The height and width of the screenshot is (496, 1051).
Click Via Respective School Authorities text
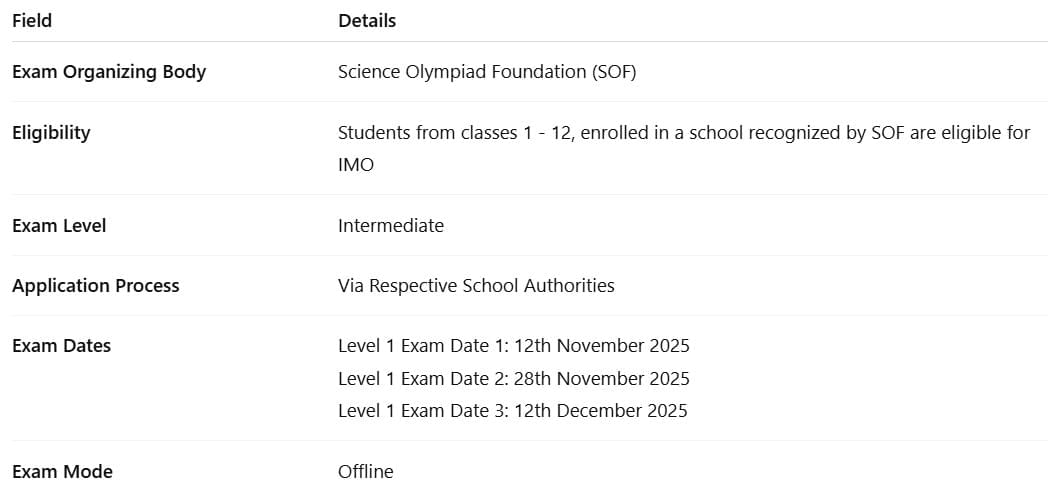point(476,286)
